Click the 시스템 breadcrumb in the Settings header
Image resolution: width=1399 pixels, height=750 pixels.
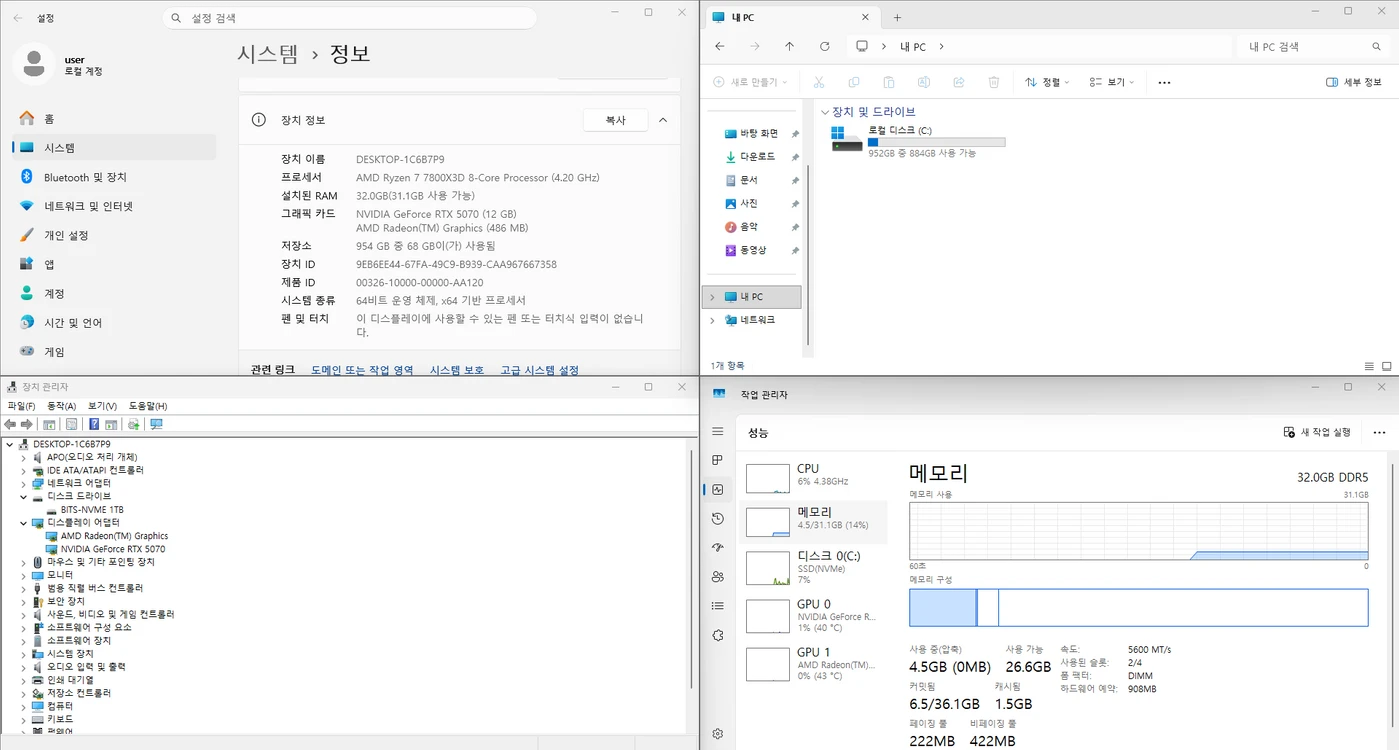coord(268,54)
